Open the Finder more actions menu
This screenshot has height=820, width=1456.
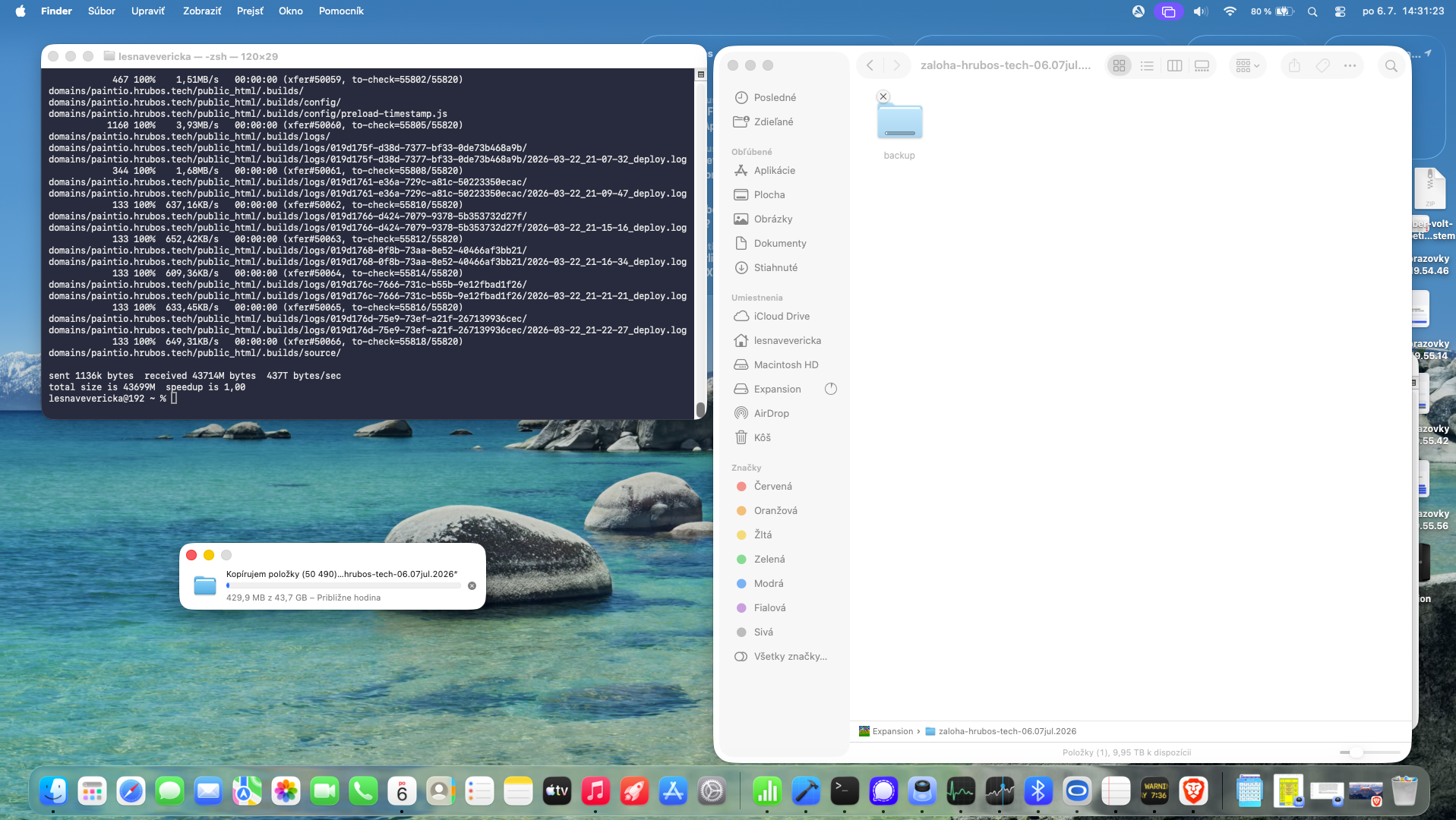[x=1350, y=66]
